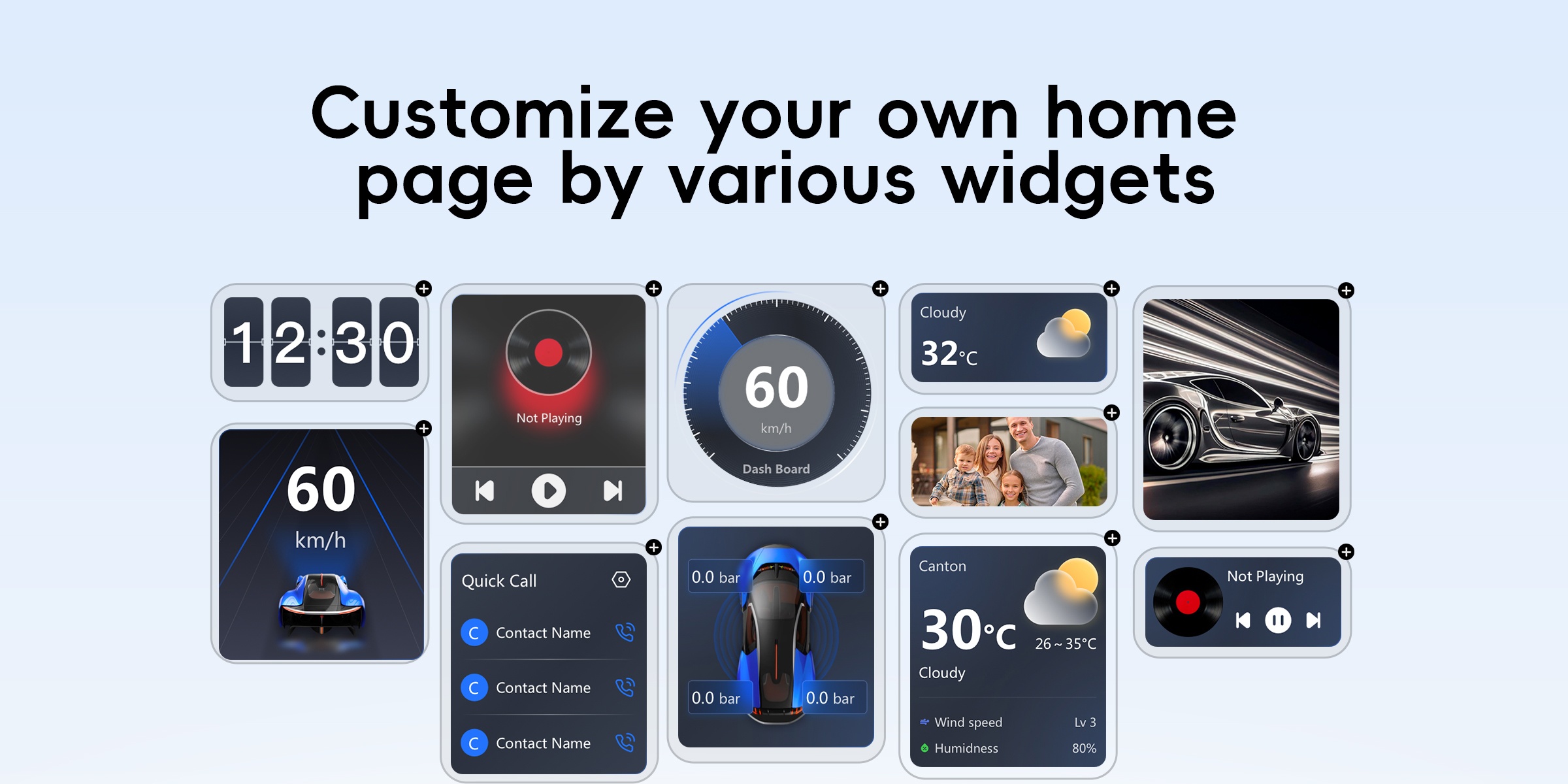1568x784 pixels.
Task: Click the add icon on small music widget
Action: pyautogui.click(x=1345, y=553)
